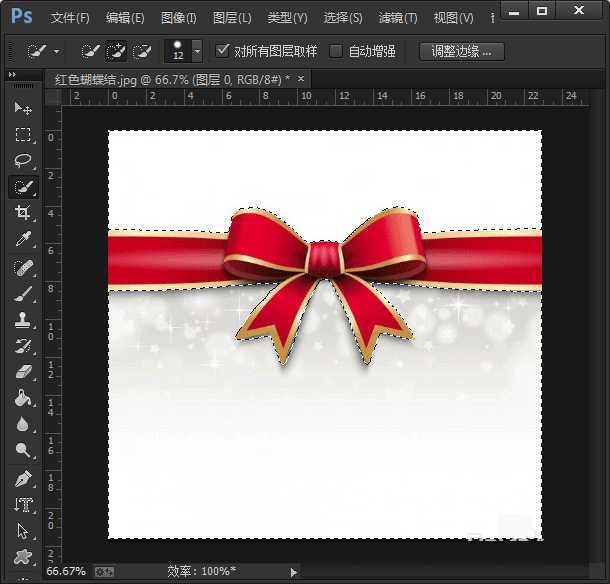Uncheck 对所有图层取样 checkbox

(x=223, y=51)
